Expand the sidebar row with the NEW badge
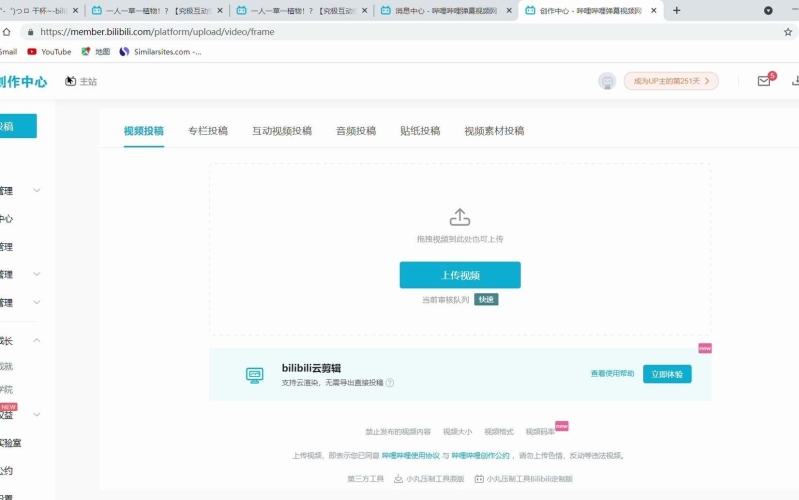This screenshot has width=799, height=500. click(x=37, y=414)
